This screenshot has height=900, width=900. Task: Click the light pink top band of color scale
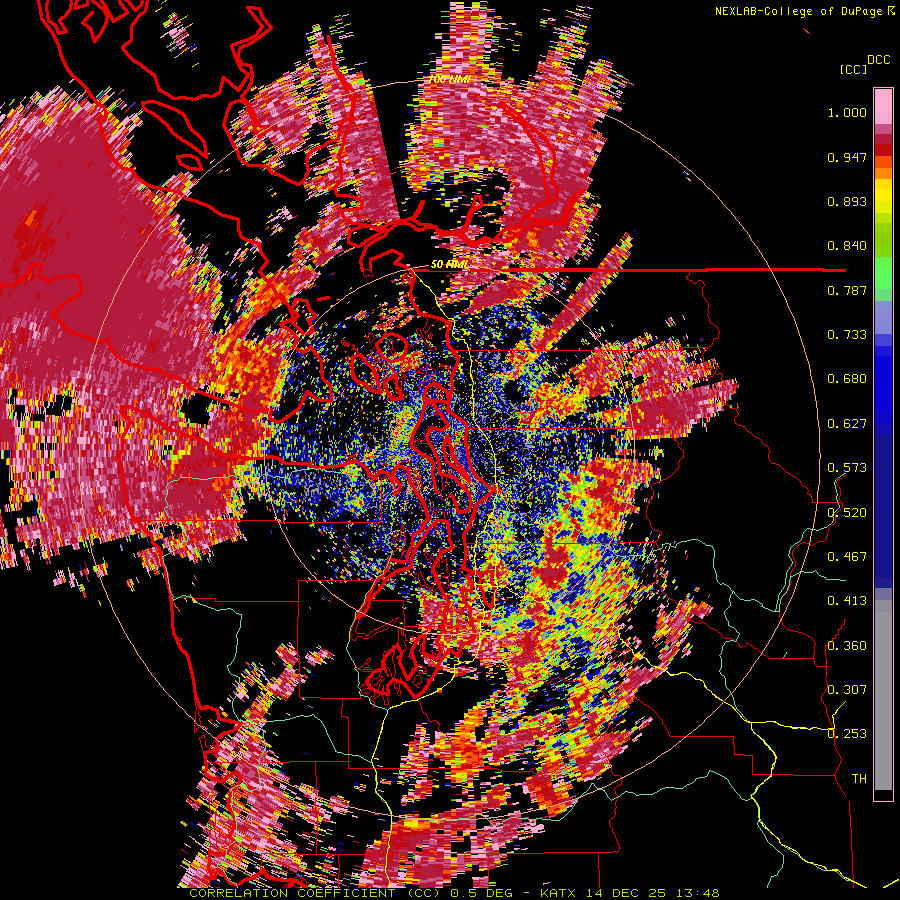coord(883,107)
